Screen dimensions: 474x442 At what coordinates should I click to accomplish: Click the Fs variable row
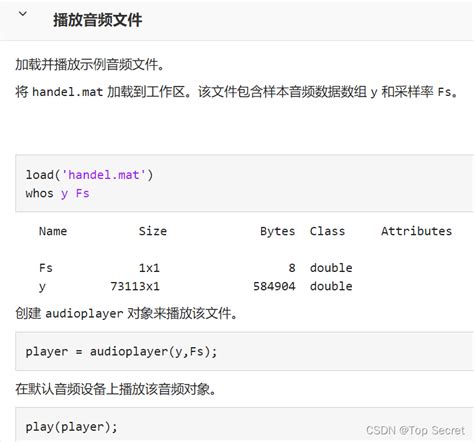coord(196,268)
